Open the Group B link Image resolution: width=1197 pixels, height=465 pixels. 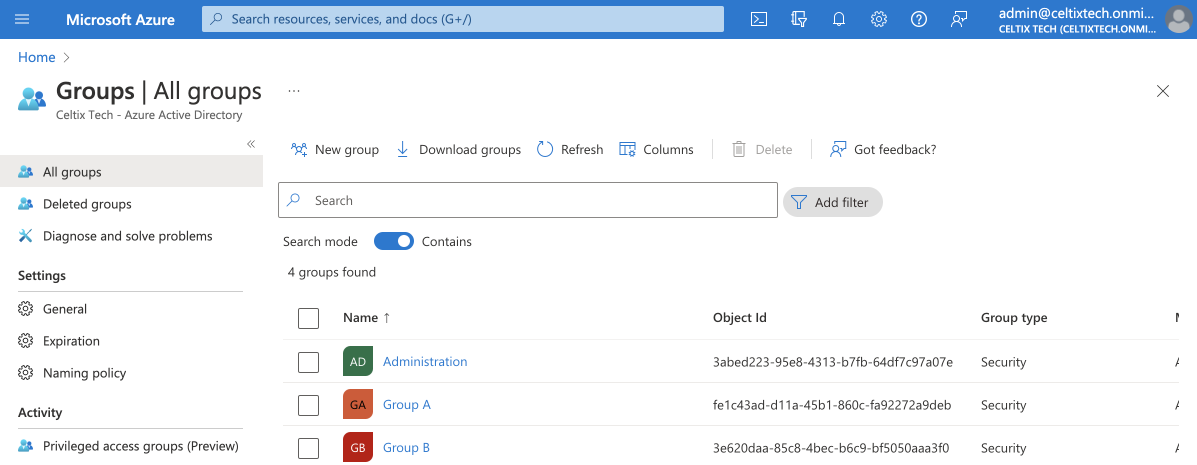pyautogui.click(x=406, y=447)
